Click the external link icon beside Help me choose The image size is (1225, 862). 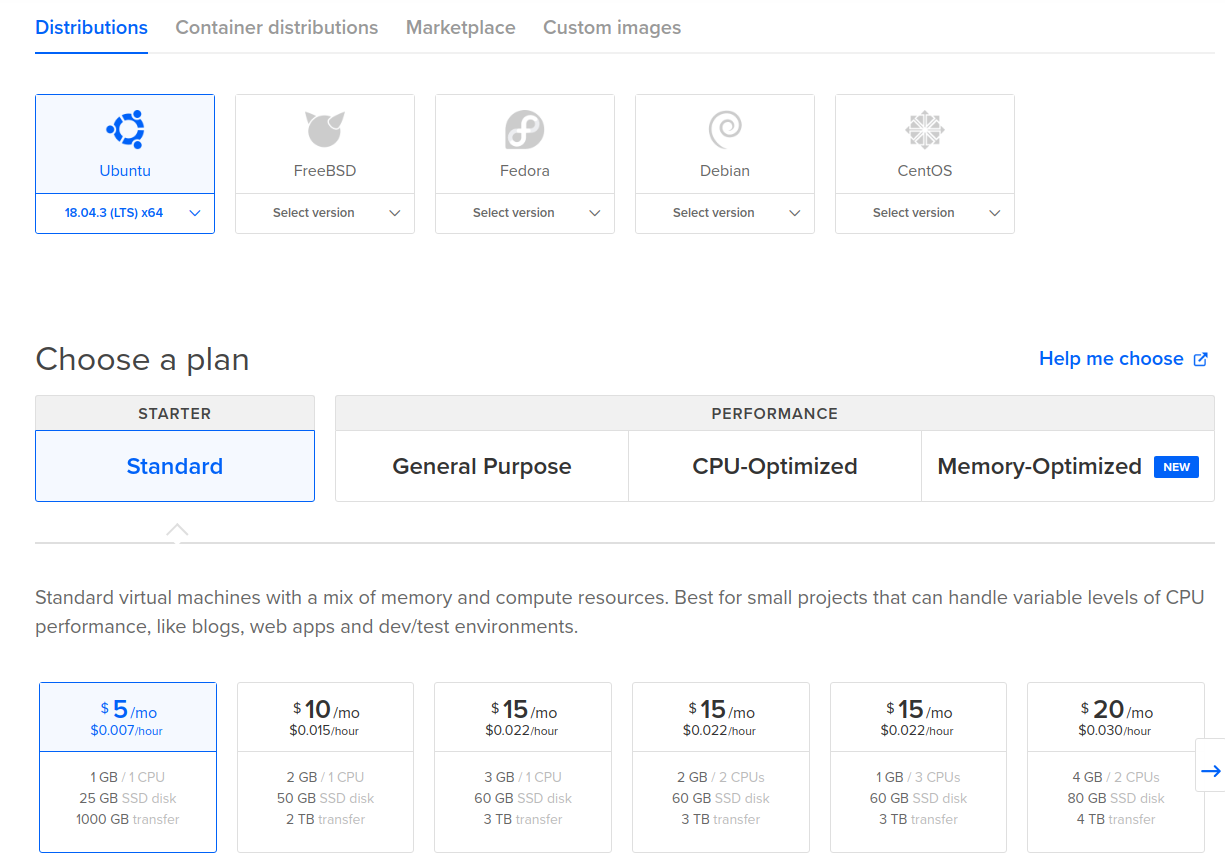[x=1201, y=359]
